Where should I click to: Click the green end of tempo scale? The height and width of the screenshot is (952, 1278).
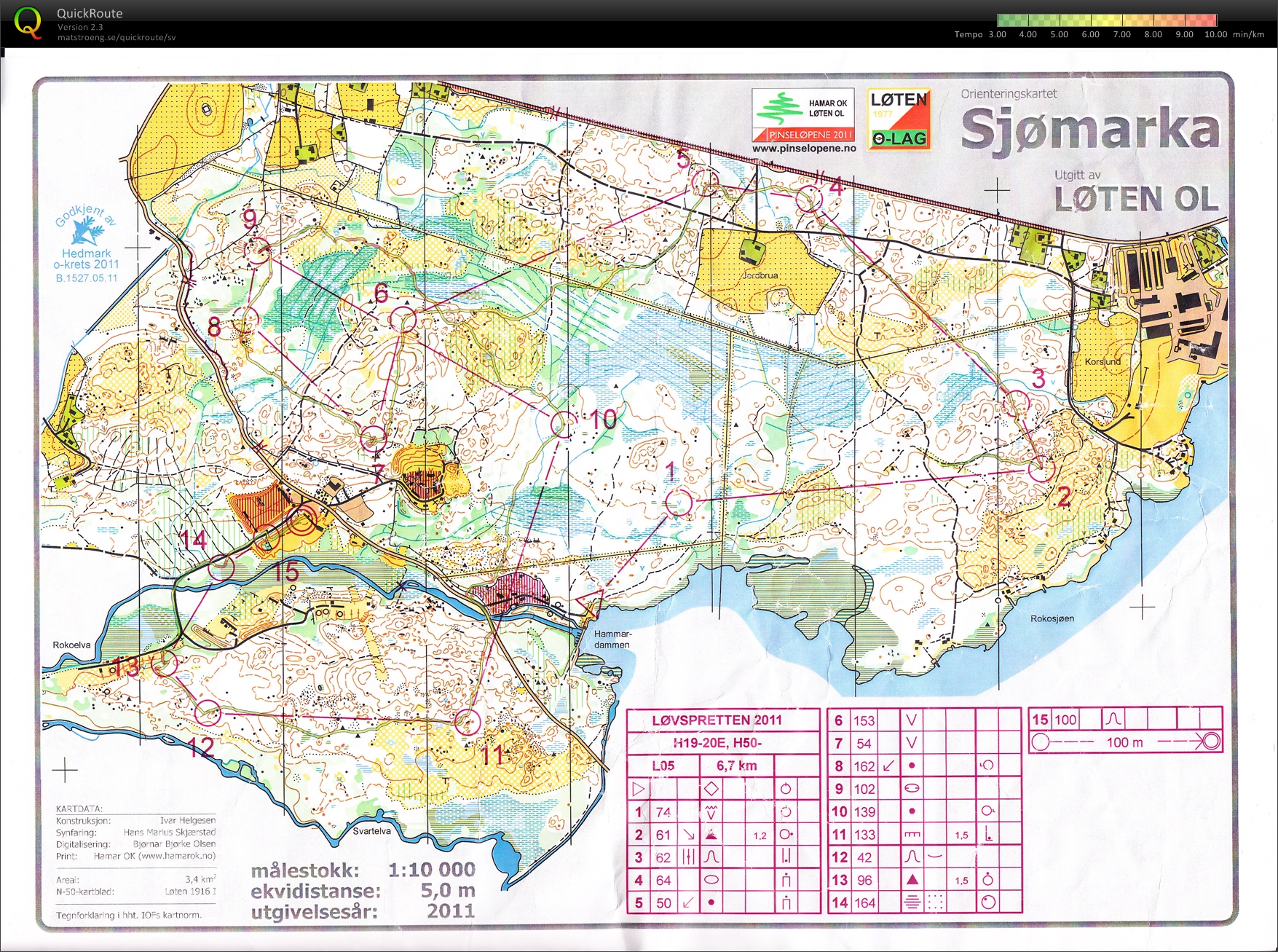[1006, 20]
